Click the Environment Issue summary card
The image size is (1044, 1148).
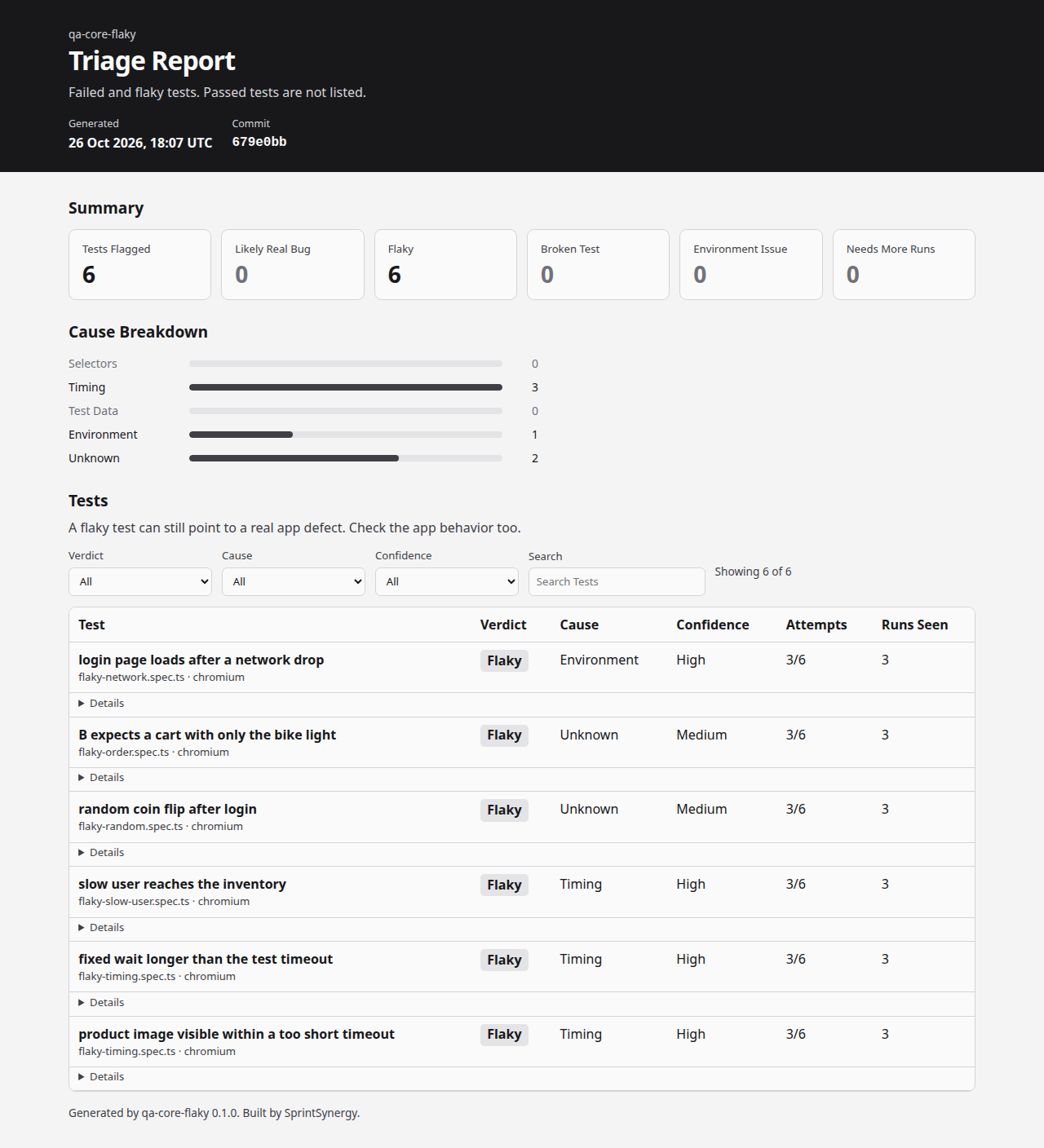(x=751, y=264)
